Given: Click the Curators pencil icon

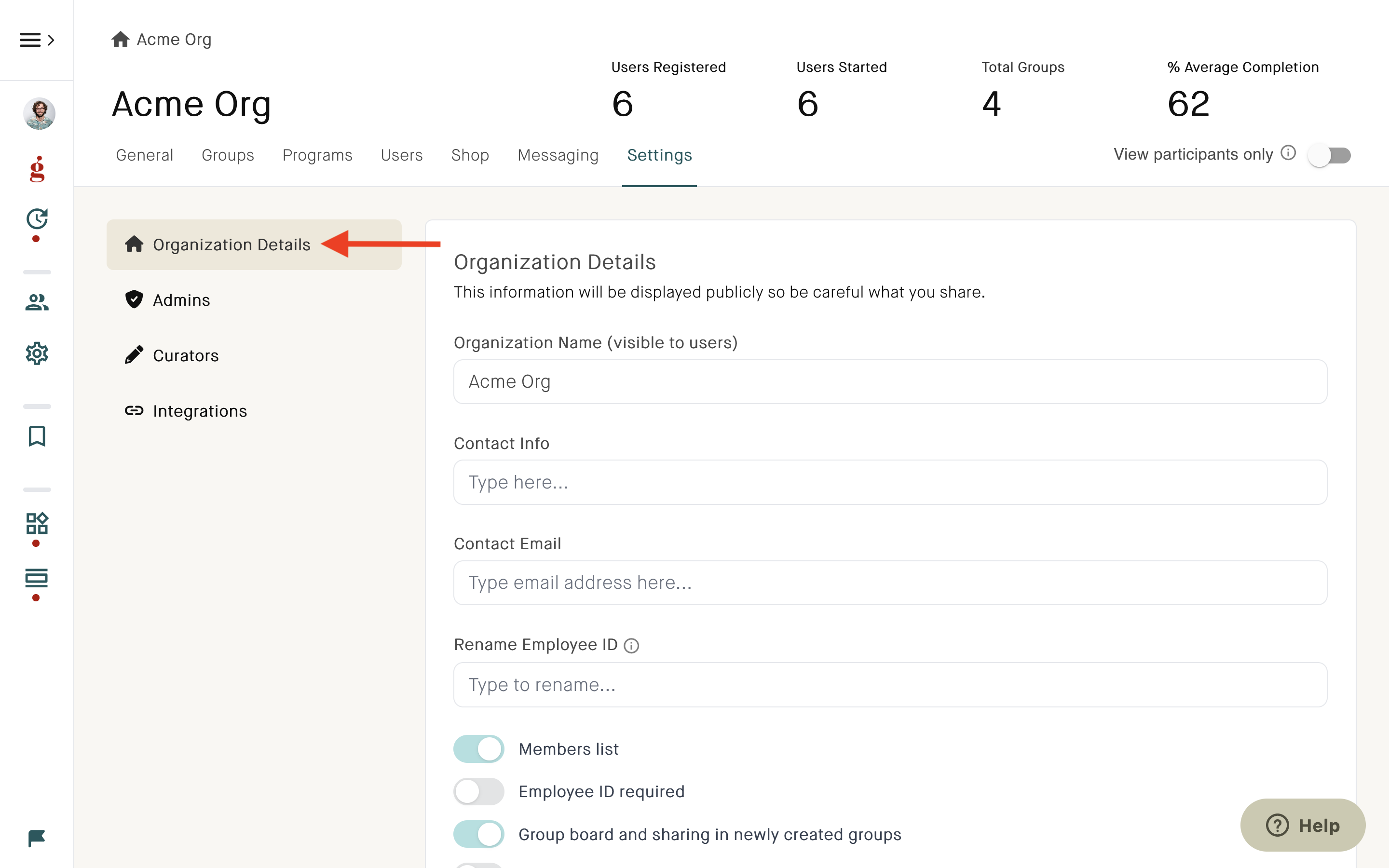Looking at the screenshot, I should [134, 355].
